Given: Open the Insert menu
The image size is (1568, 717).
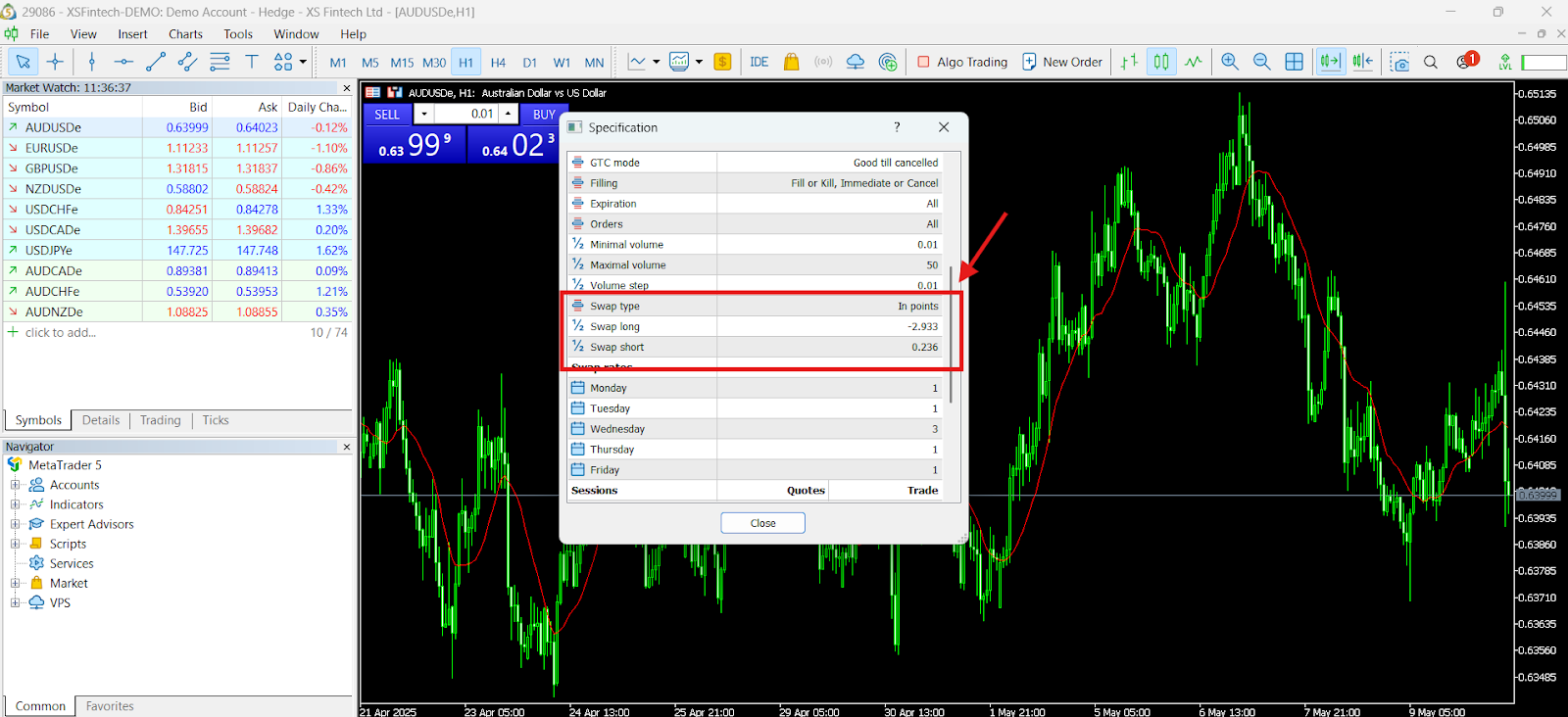Looking at the screenshot, I should click(132, 33).
